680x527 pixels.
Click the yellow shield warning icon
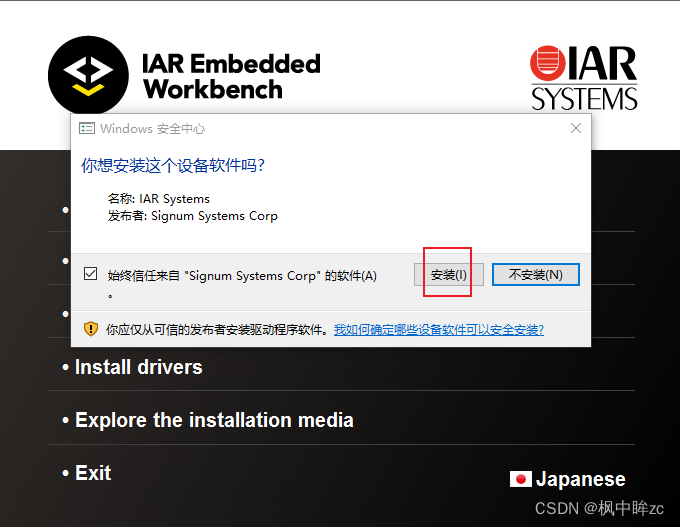[91, 329]
